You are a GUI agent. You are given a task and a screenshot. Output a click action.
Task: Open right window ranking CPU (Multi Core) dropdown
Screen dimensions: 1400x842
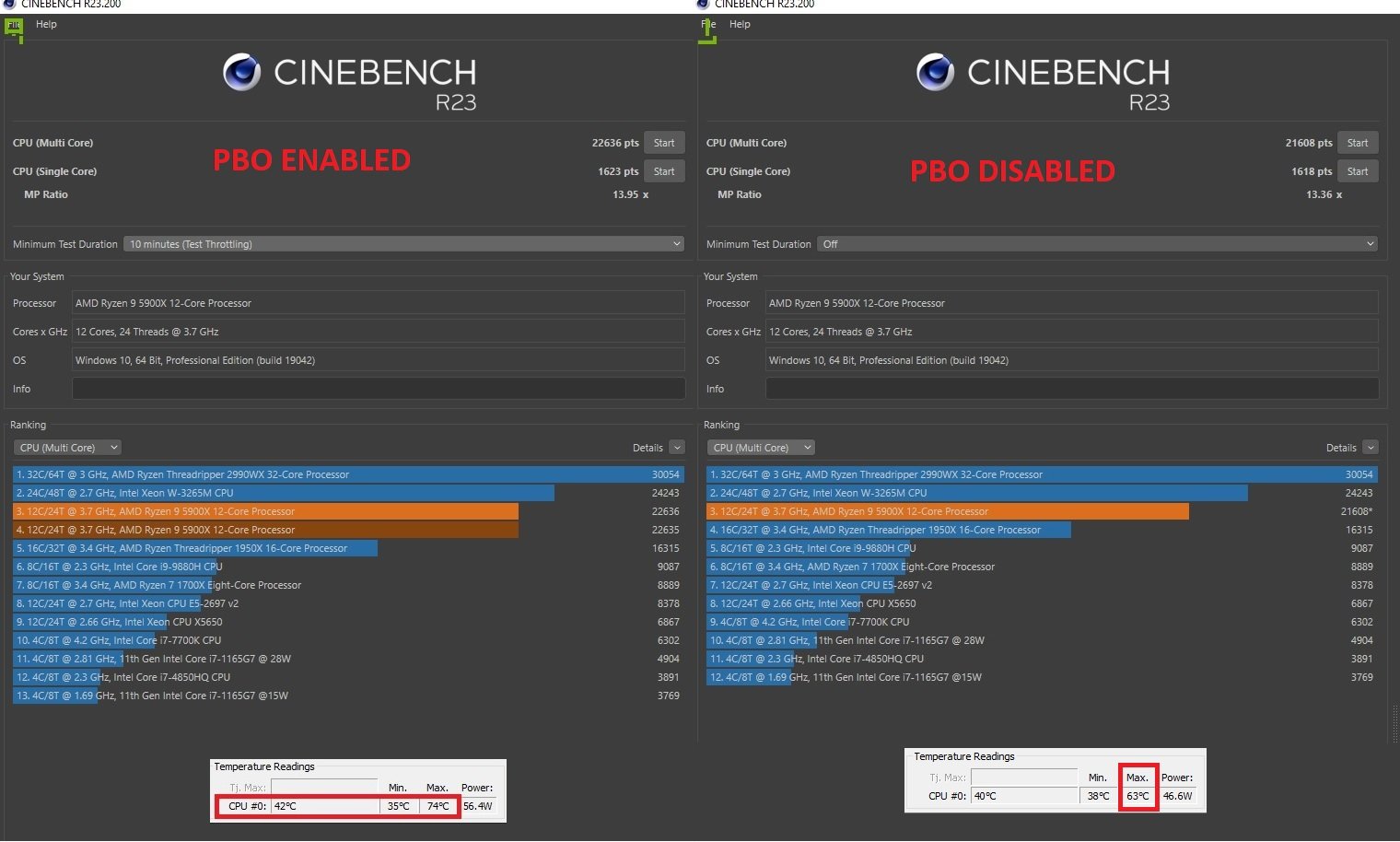coord(761,448)
